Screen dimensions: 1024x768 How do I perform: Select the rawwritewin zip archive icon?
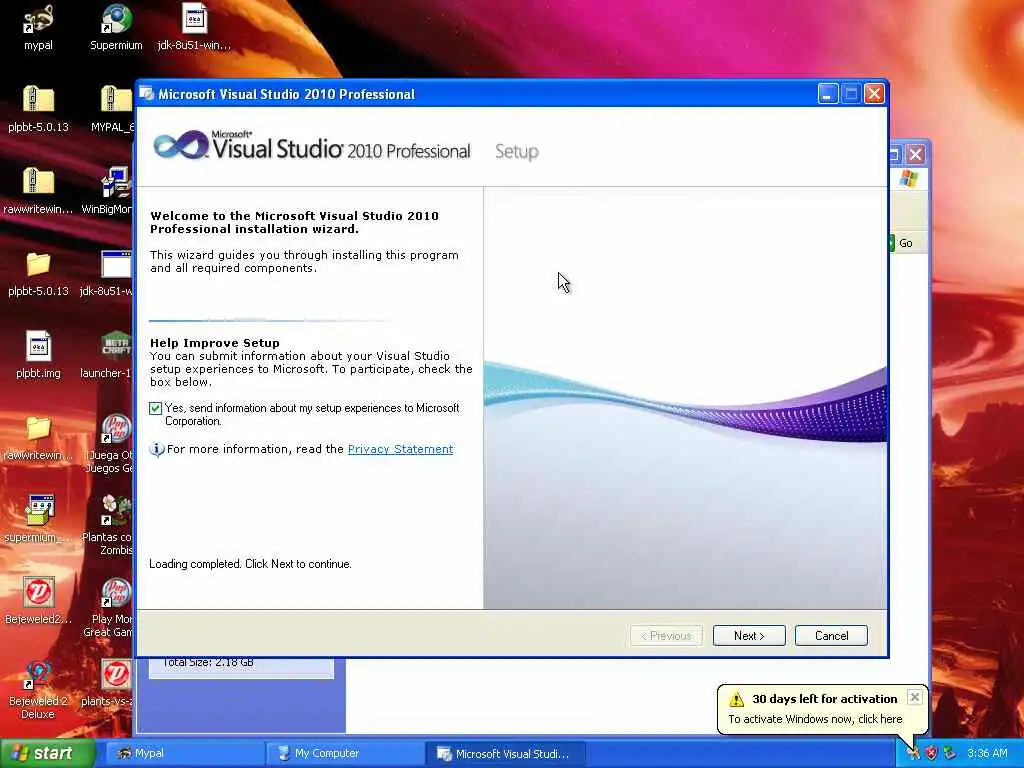coord(38,182)
